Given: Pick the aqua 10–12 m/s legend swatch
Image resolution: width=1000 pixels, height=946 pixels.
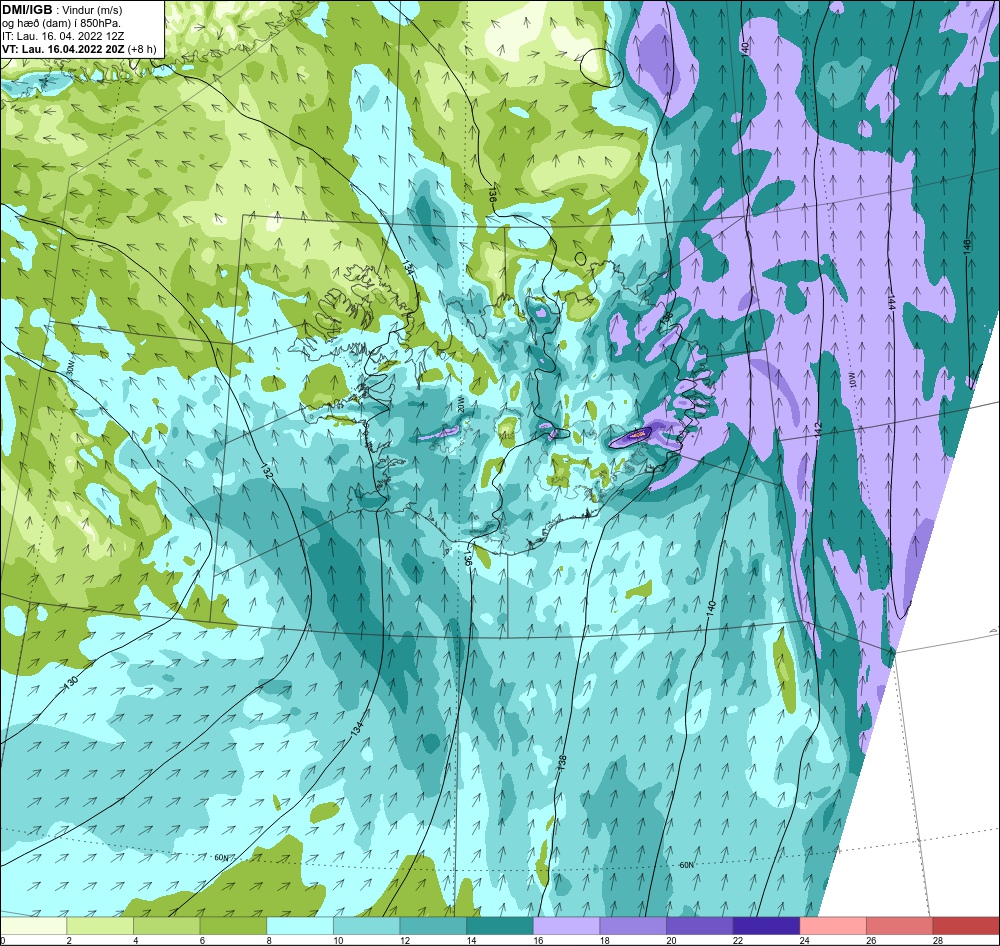Looking at the screenshot, I should [366, 926].
